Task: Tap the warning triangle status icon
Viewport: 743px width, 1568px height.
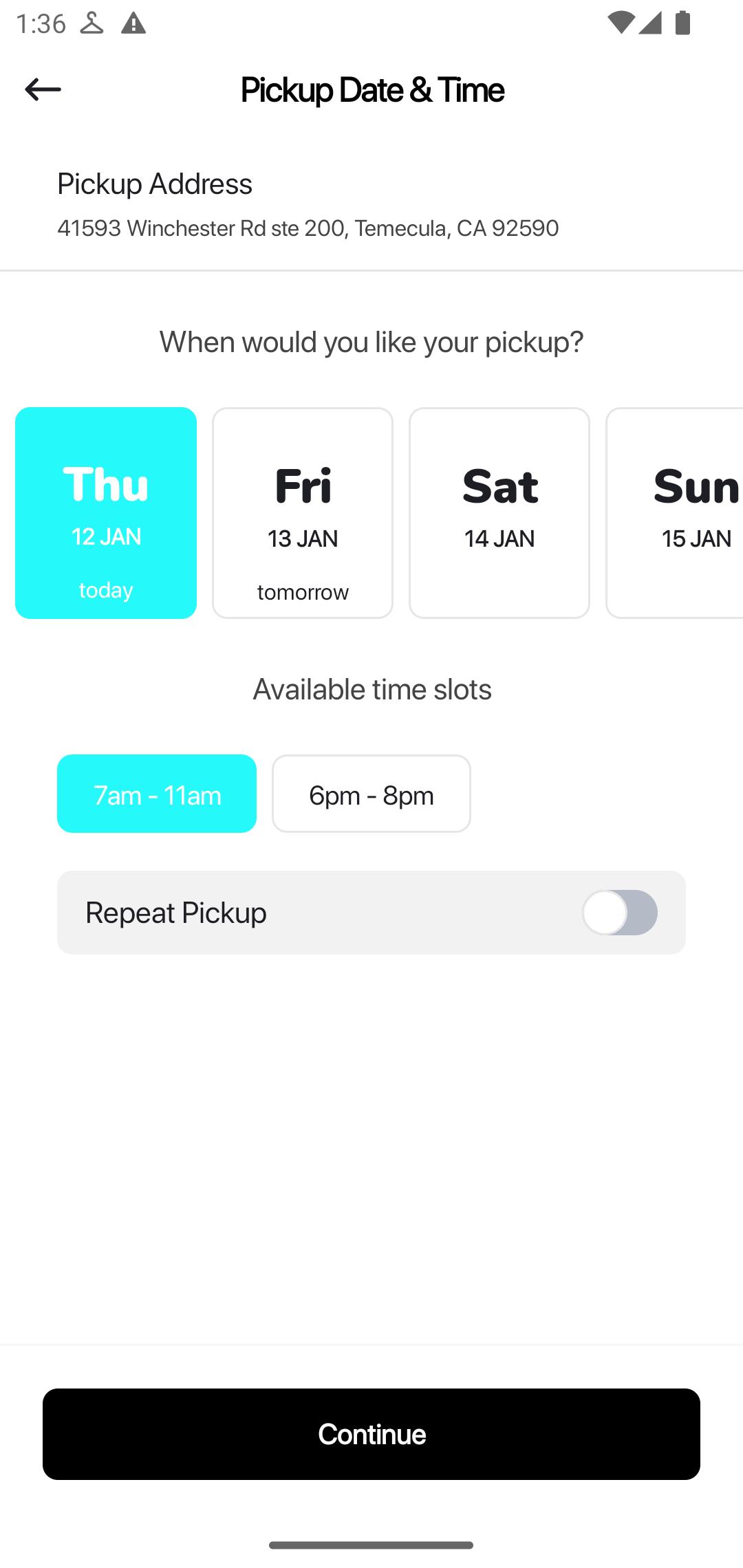Action: click(133, 23)
